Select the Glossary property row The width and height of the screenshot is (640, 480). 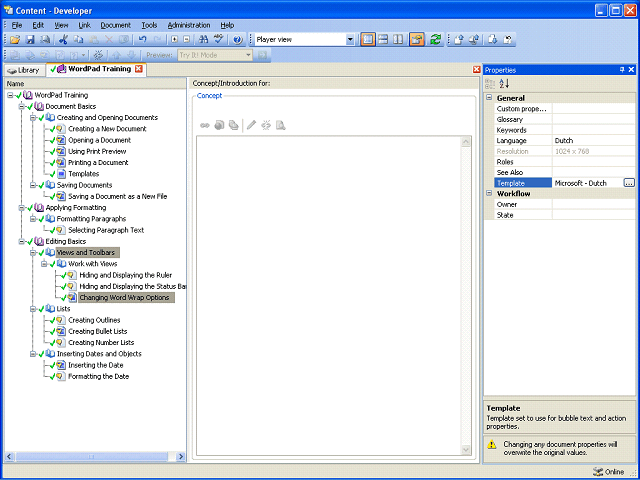point(564,119)
